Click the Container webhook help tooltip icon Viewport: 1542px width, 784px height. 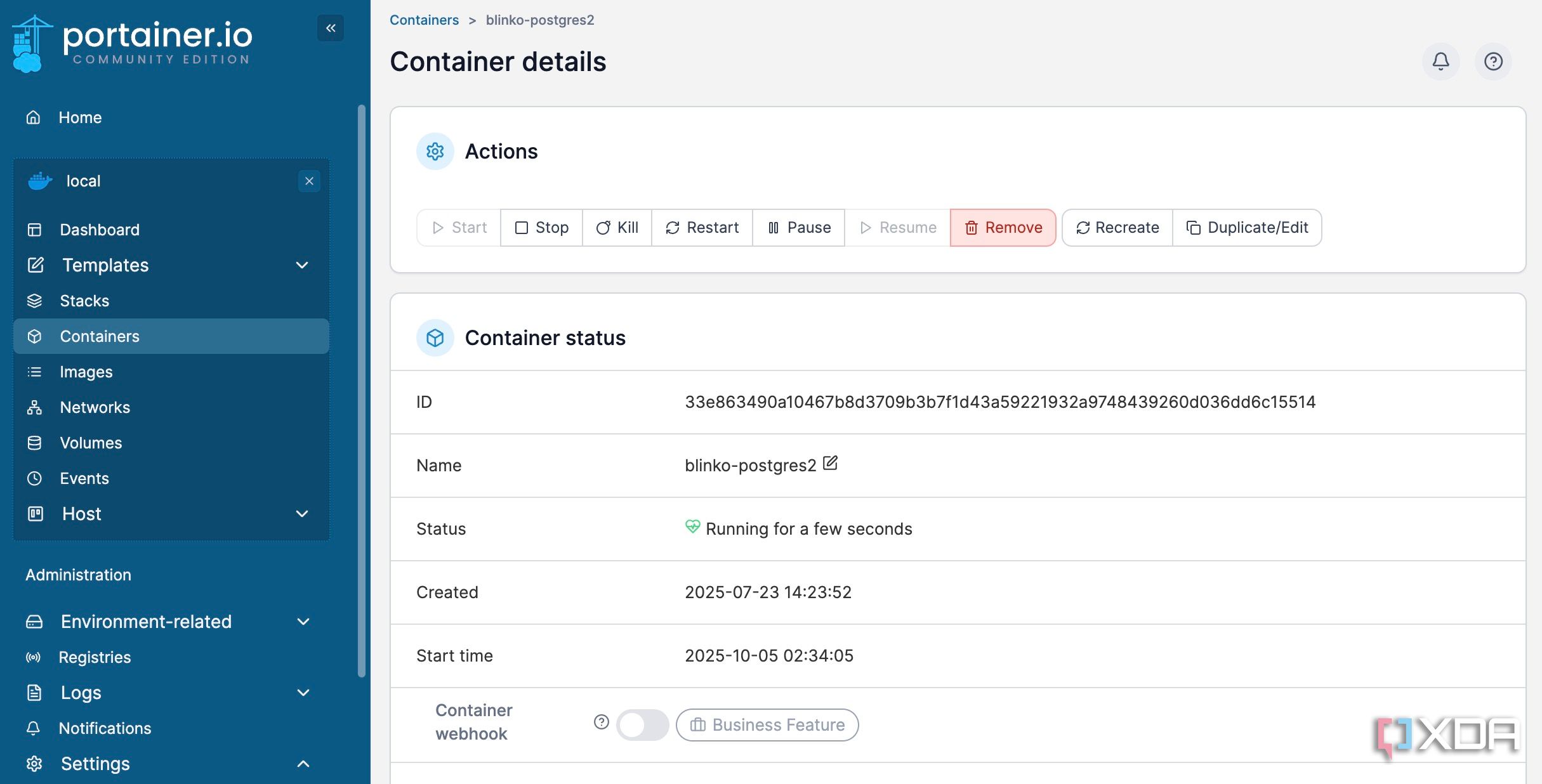pyautogui.click(x=602, y=722)
